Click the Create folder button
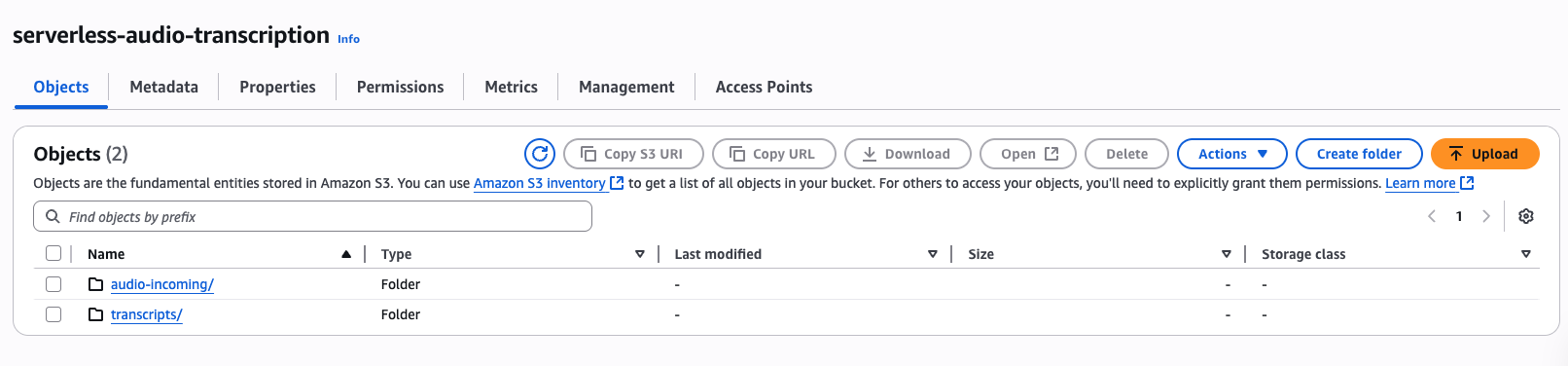 [x=1359, y=154]
